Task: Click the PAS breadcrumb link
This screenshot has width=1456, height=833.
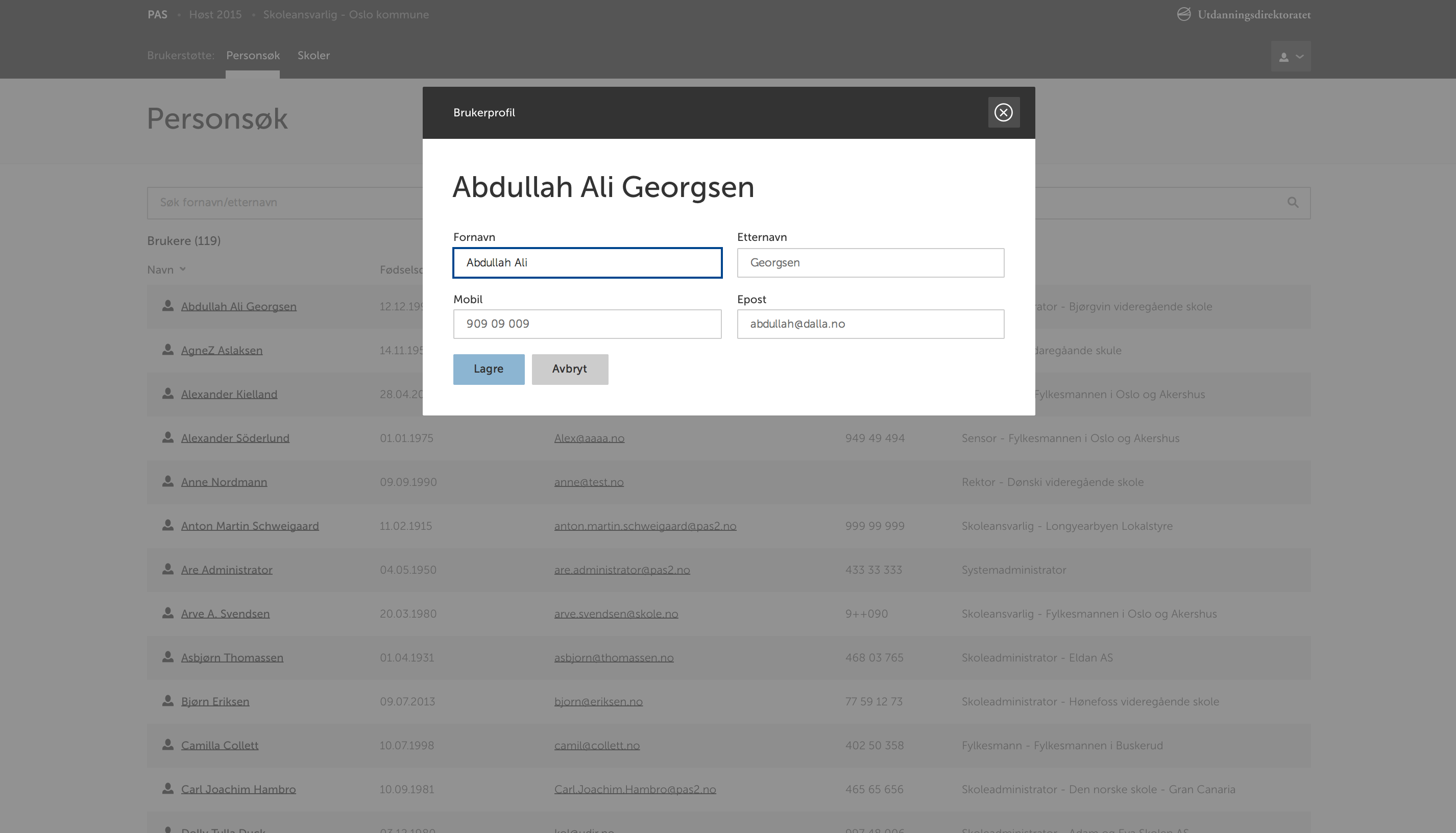Action: [x=157, y=14]
